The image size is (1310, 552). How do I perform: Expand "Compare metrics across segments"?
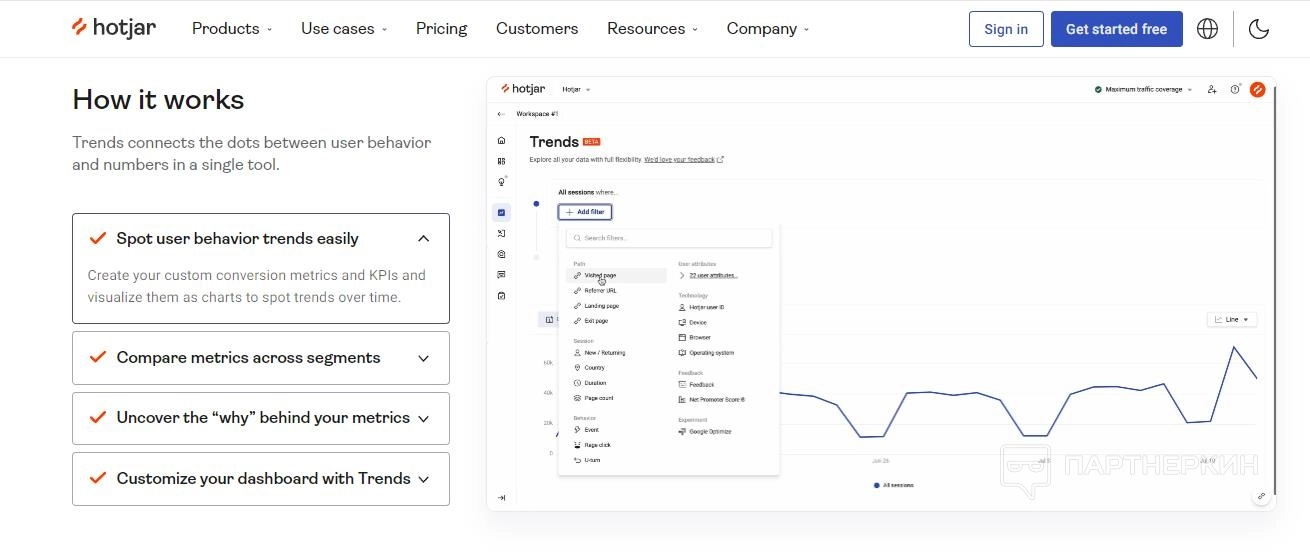click(x=423, y=358)
